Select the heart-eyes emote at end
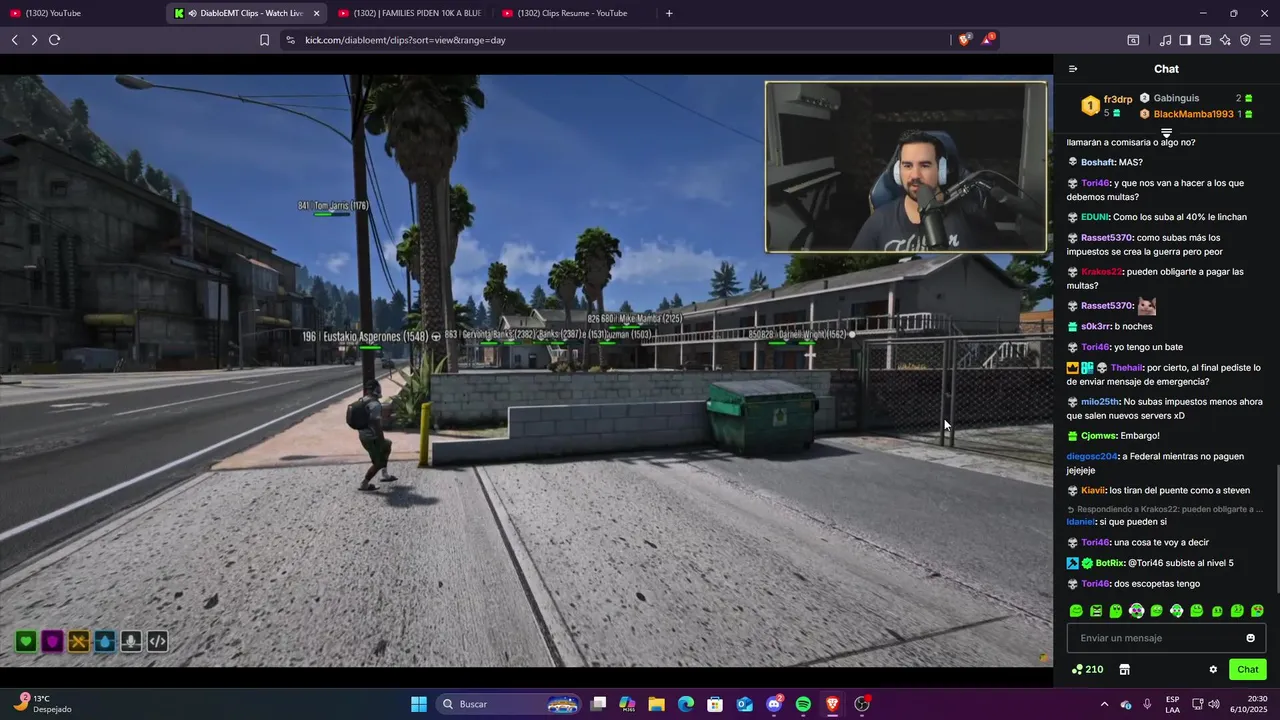The width and height of the screenshot is (1280, 720). (x=1257, y=611)
